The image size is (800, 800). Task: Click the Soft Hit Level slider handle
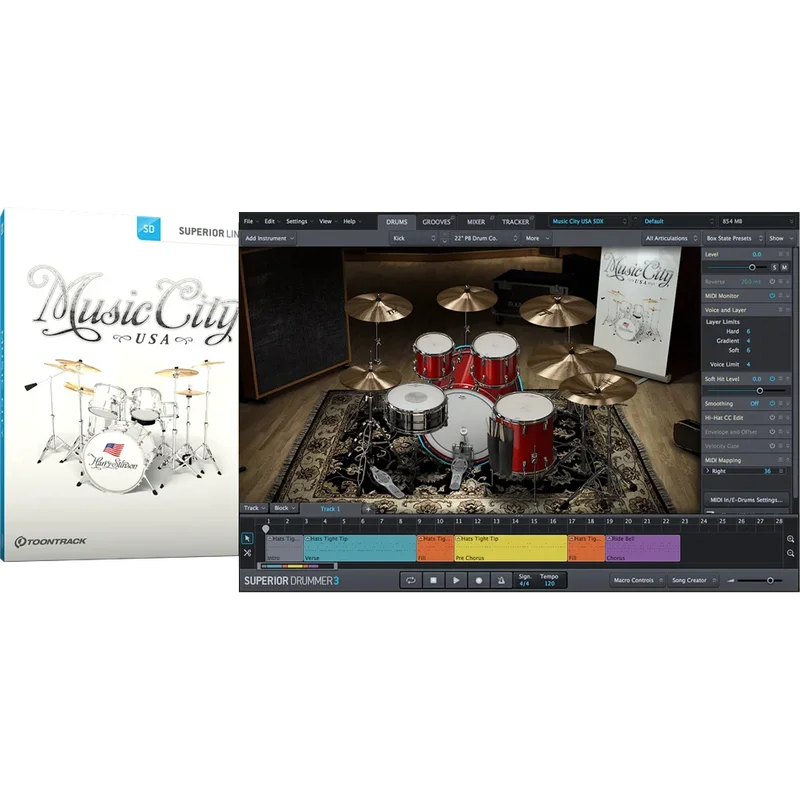pyautogui.click(x=760, y=390)
